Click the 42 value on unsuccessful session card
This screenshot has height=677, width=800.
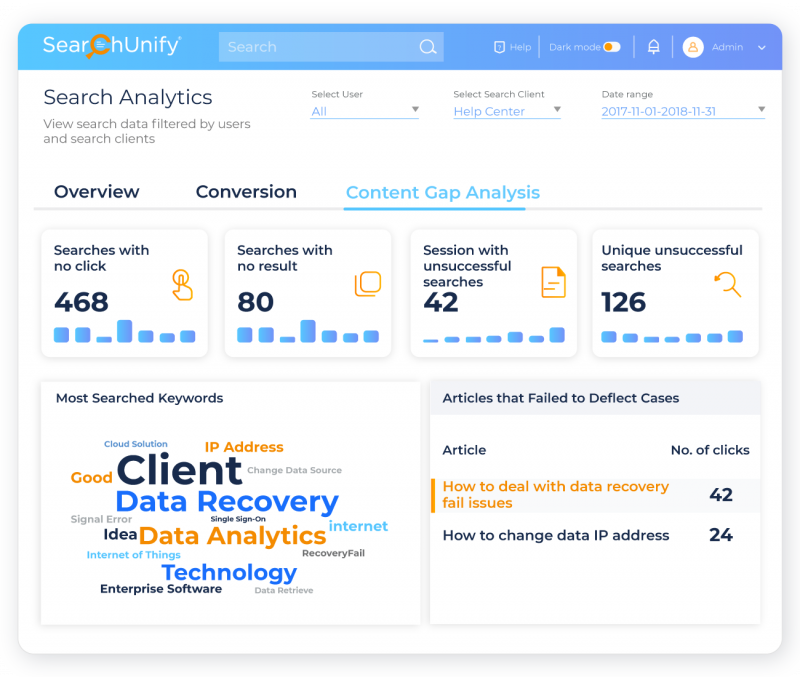pos(441,302)
